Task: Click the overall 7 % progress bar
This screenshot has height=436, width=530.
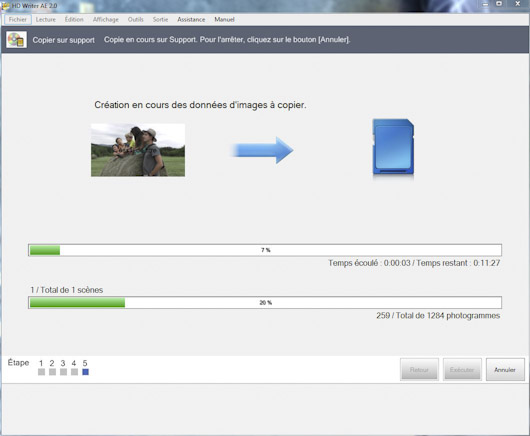Action: coord(265,250)
